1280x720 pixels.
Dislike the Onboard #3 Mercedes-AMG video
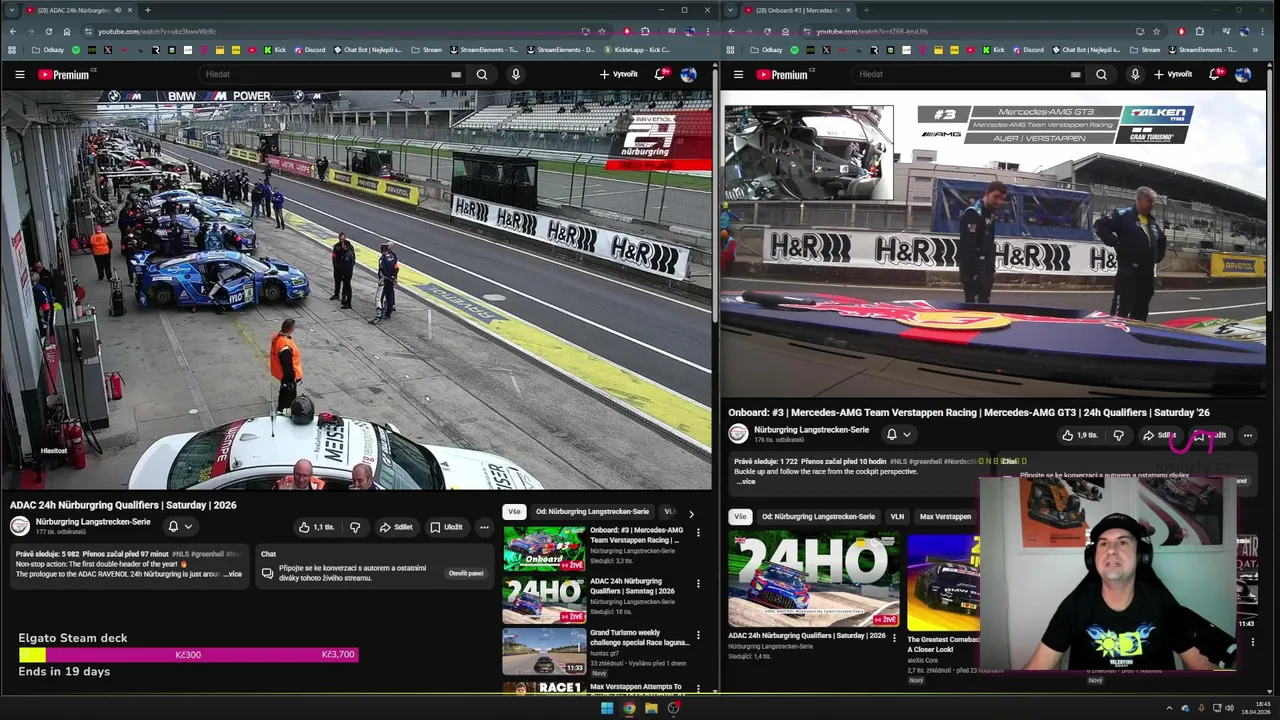1118,435
